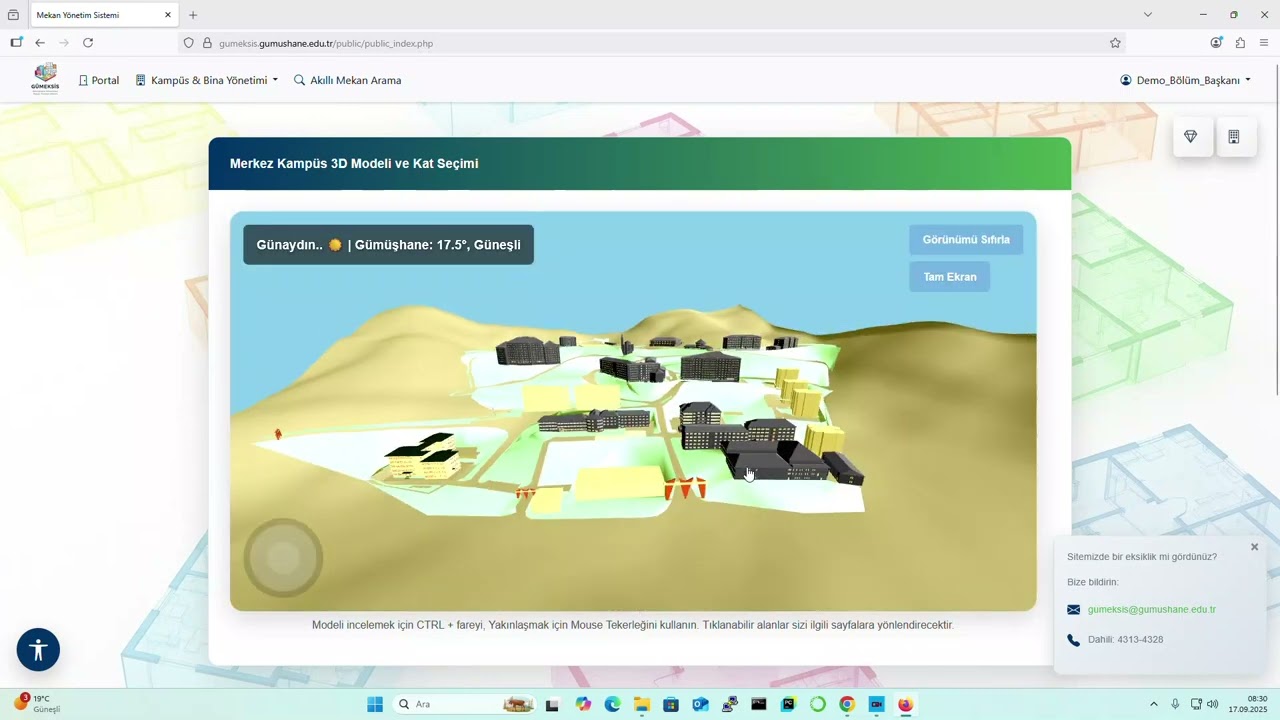Click the envelope icon in feedback popup
1280x720 pixels.
coord(1074,610)
